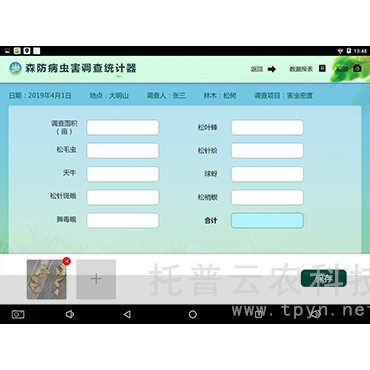Click the green 保存 save button
Screen dimensions: 370x370
coord(323,278)
